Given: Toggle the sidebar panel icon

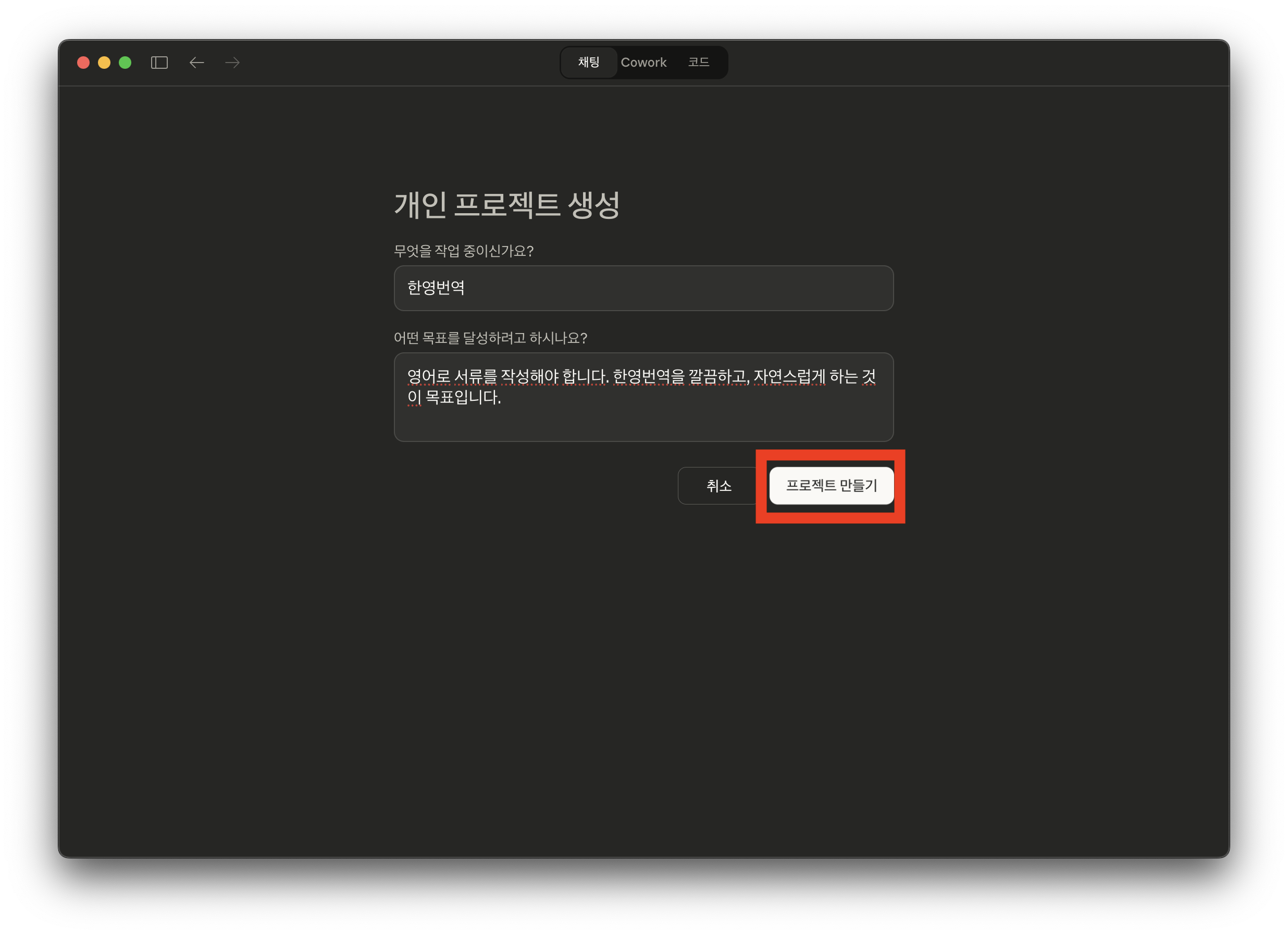Looking at the screenshot, I should pos(159,63).
